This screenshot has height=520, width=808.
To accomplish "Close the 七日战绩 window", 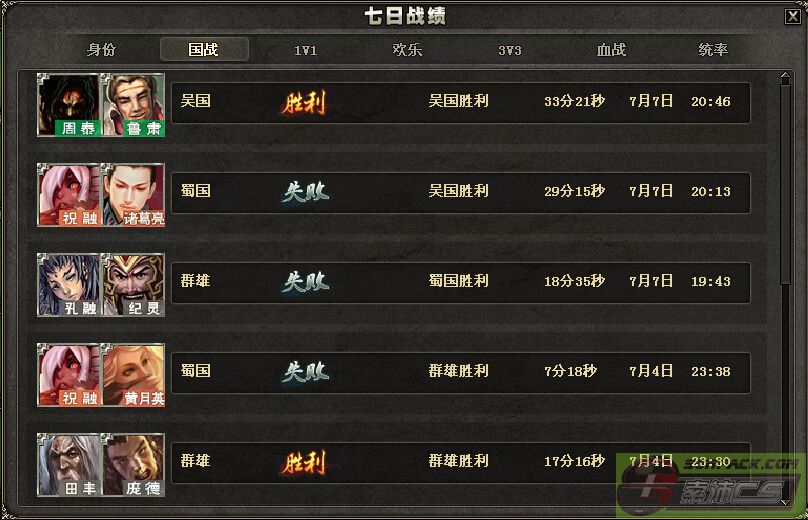I will 793,16.
